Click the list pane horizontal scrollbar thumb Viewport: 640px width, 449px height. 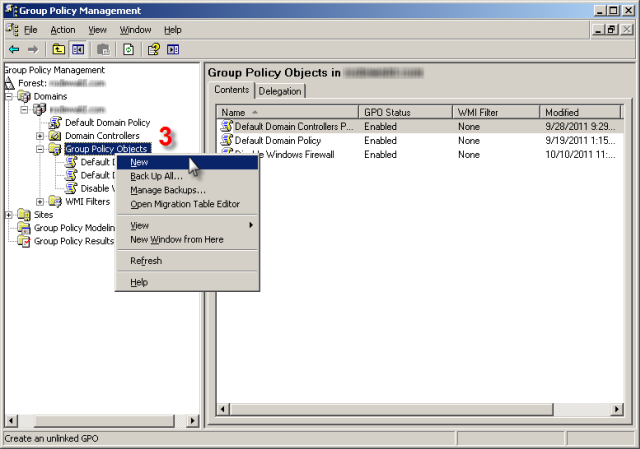(x=391, y=409)
